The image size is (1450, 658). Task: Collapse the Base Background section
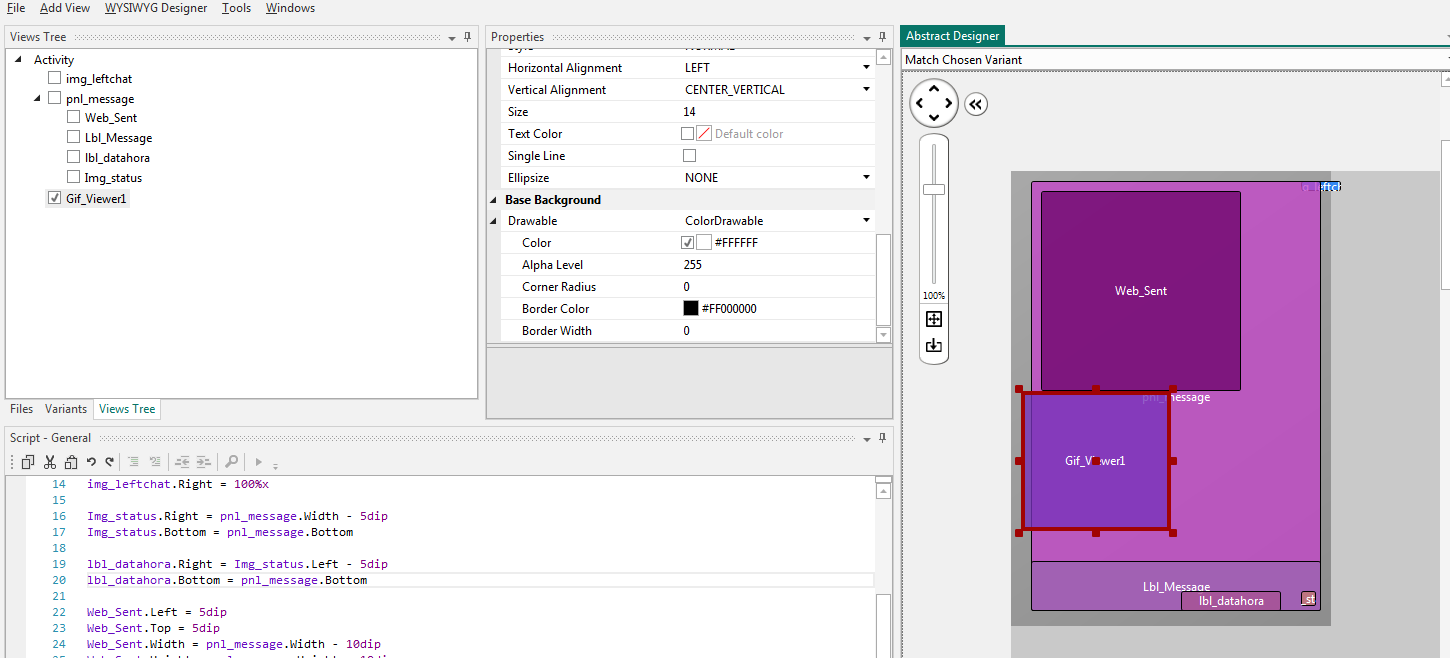pyautogui.click(x=493, y=200)
